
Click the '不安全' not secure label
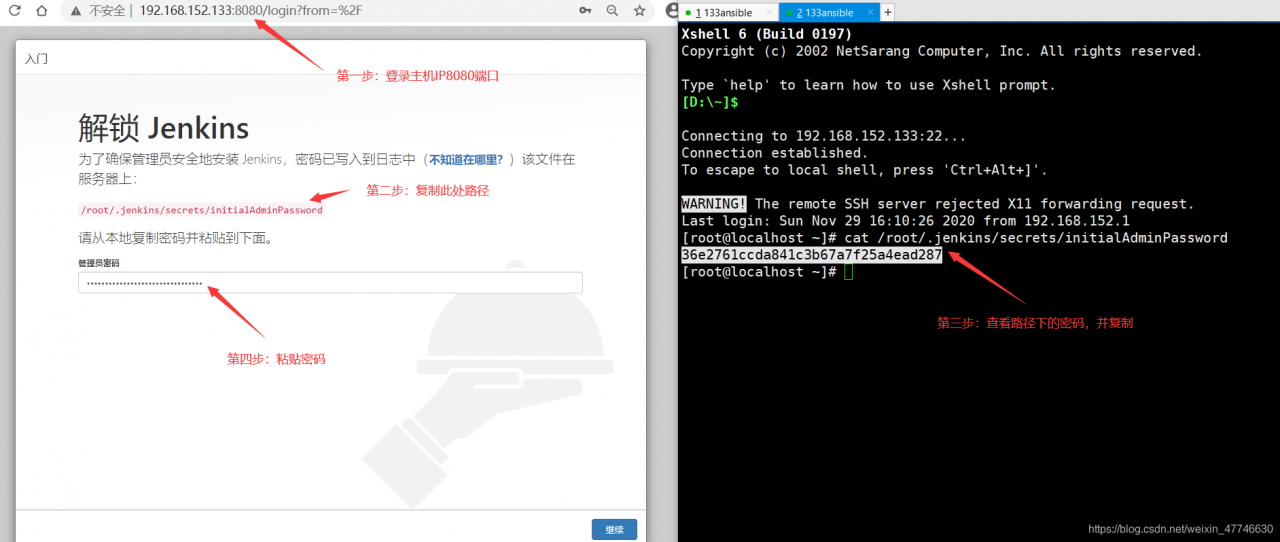(x=107, y=10)
